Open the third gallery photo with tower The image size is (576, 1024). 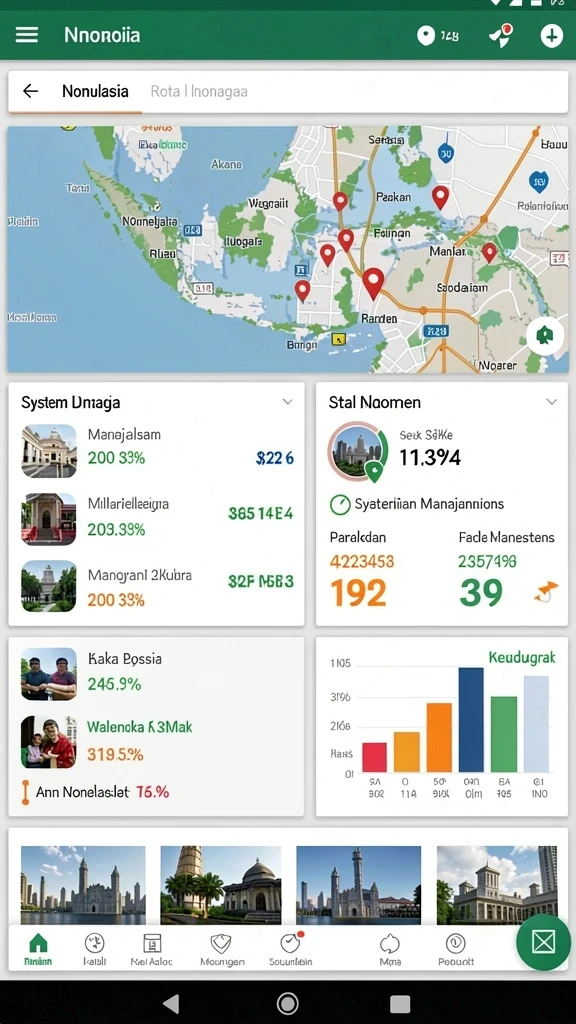click(359, 885)
